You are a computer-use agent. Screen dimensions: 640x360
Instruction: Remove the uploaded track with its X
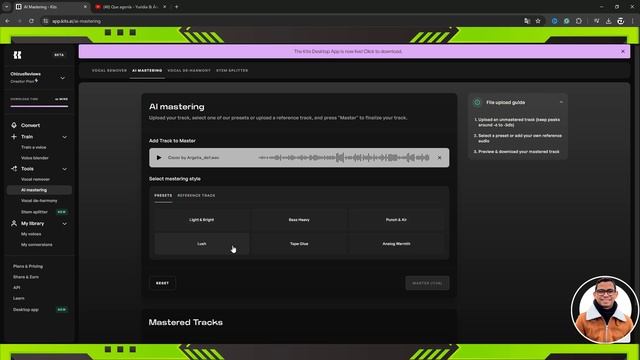click(440, 158)
